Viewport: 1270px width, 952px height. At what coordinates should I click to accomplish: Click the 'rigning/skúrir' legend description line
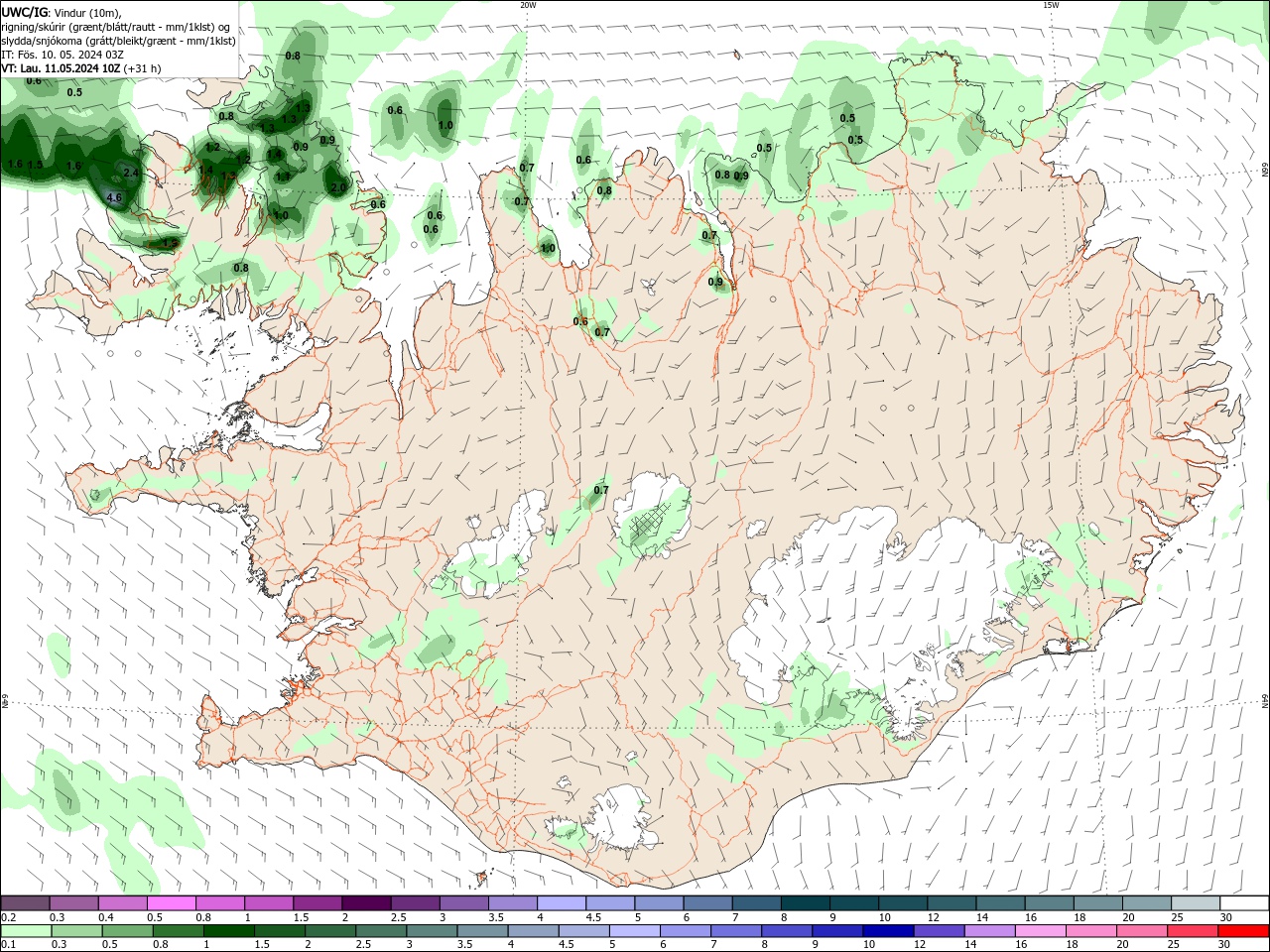pos(117,27)
